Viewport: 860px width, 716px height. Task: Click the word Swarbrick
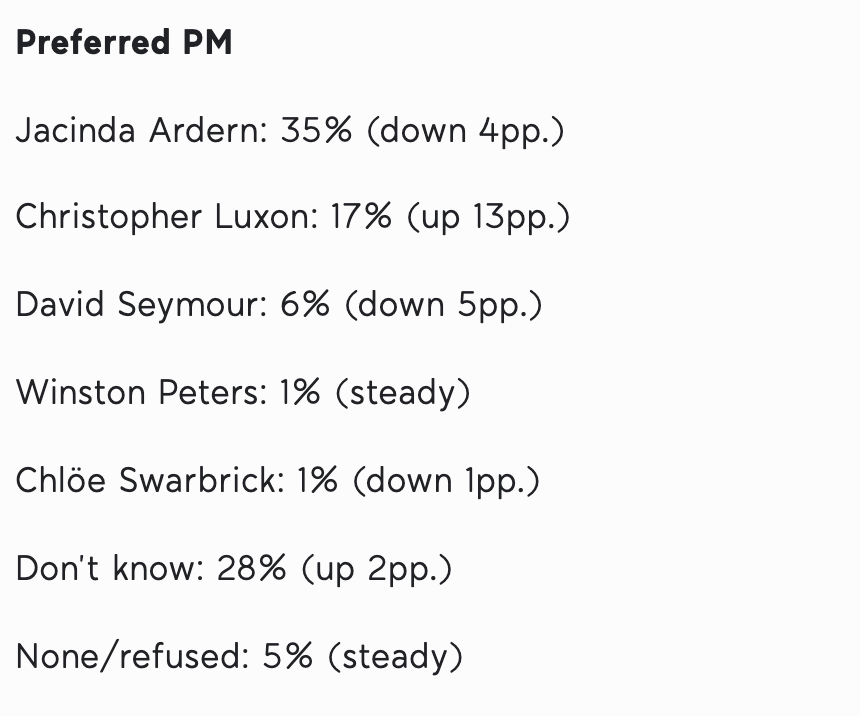[202, 480]
